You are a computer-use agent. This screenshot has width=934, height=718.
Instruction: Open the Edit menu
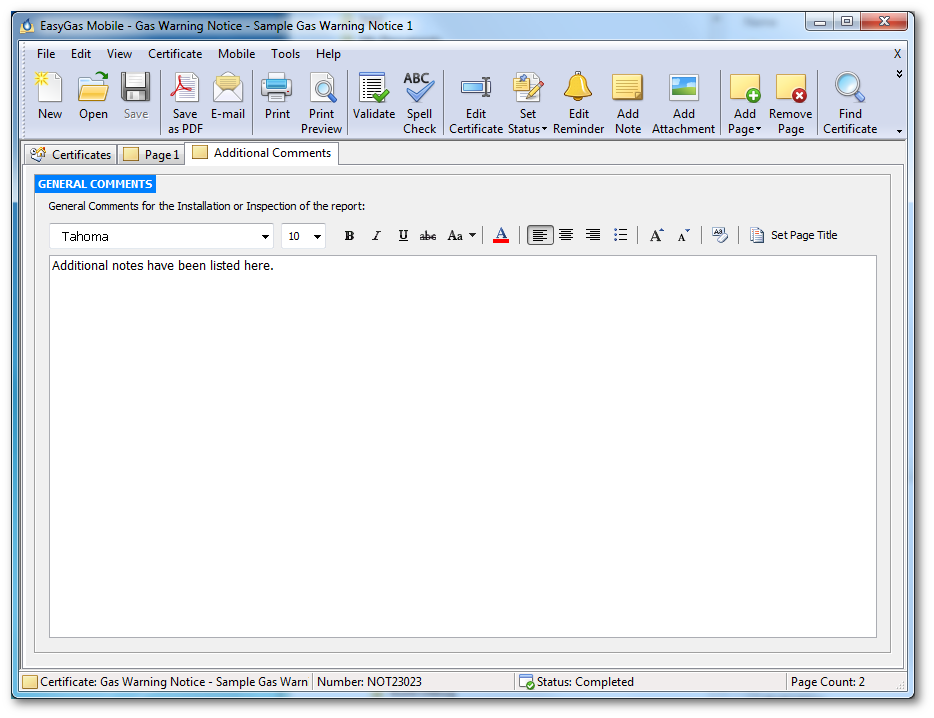point(80,54)
